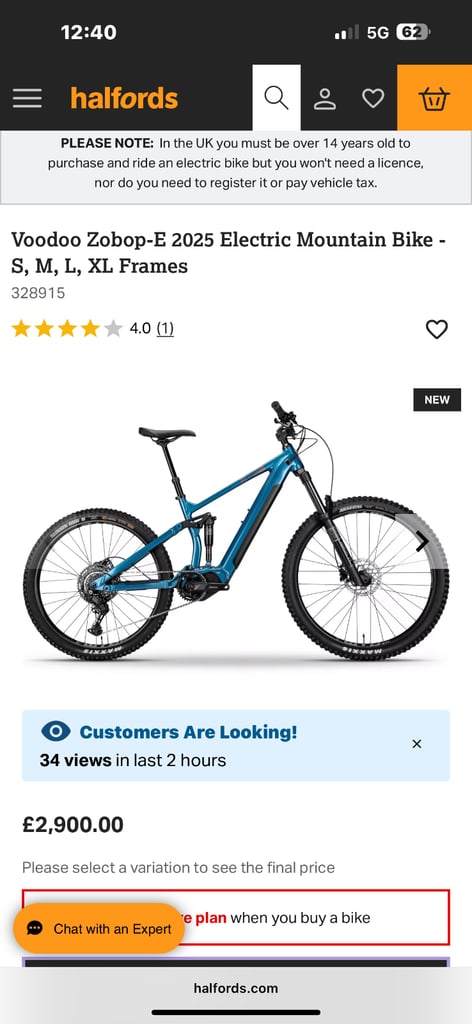Open the chat bubble icon

[35, 929]
